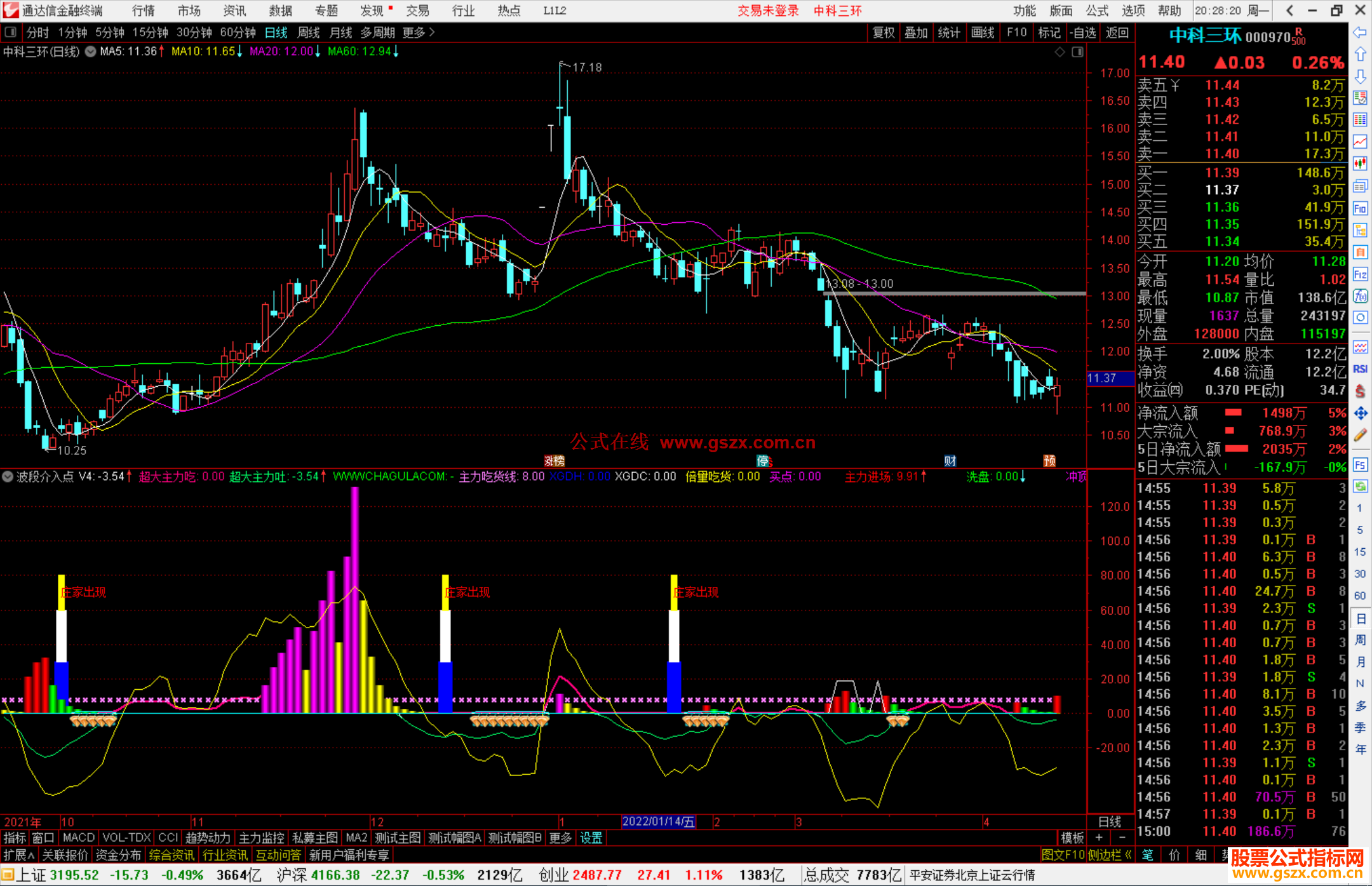Switch to 60-minute period in sidebar
The image size is (1372, 886).
(1360, 596)
